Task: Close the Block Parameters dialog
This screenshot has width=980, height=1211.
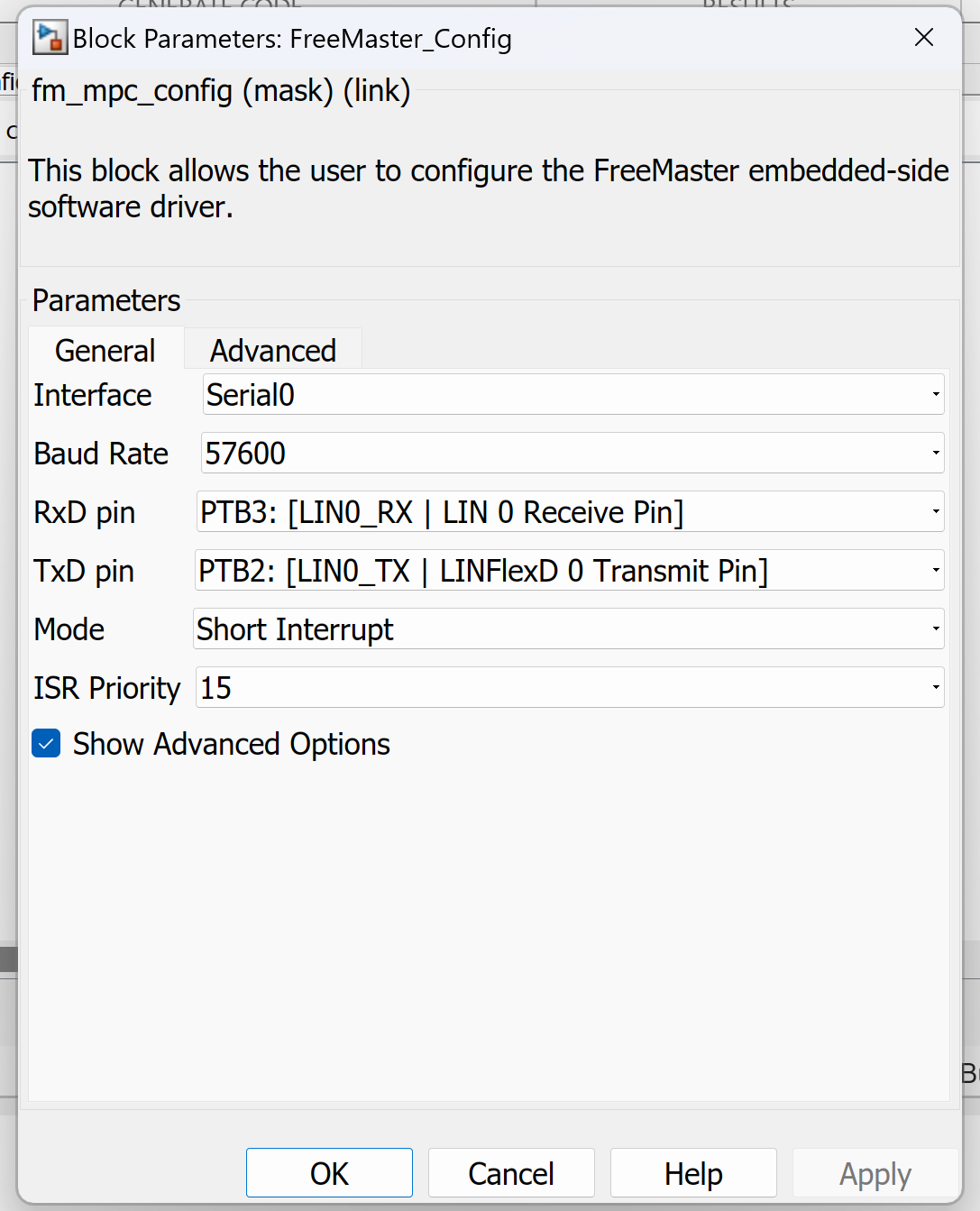Action: (924, 38)
